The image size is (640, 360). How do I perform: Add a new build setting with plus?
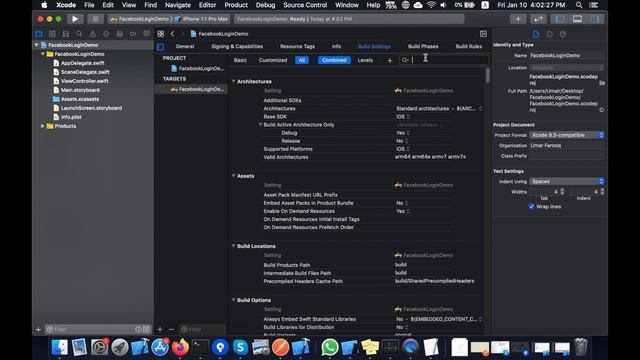click(390, 60)
